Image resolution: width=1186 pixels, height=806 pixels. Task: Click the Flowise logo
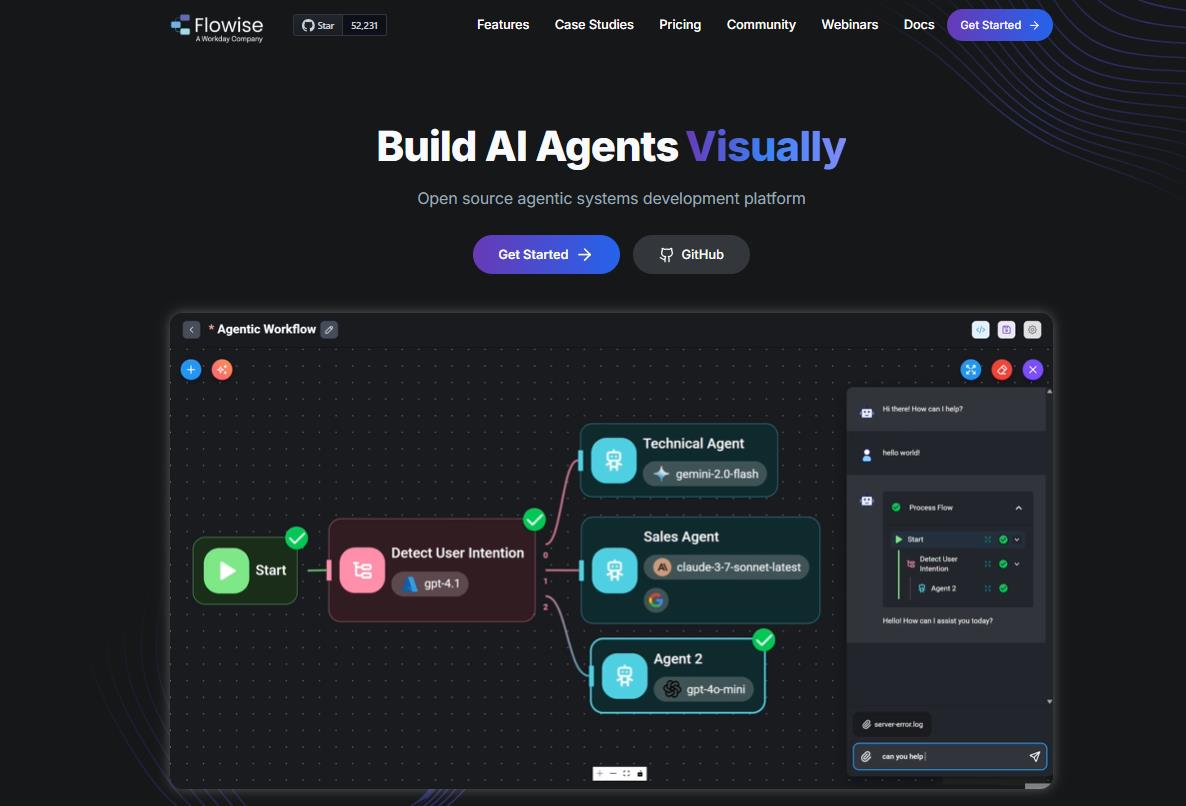point(217,28)
